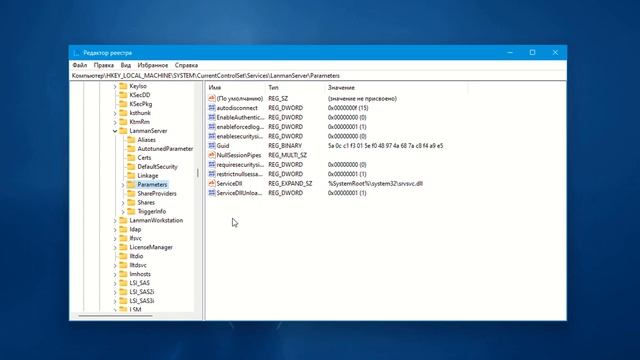
Task: Select the lltdio key in tree
Action: click(x=136, y=256)
